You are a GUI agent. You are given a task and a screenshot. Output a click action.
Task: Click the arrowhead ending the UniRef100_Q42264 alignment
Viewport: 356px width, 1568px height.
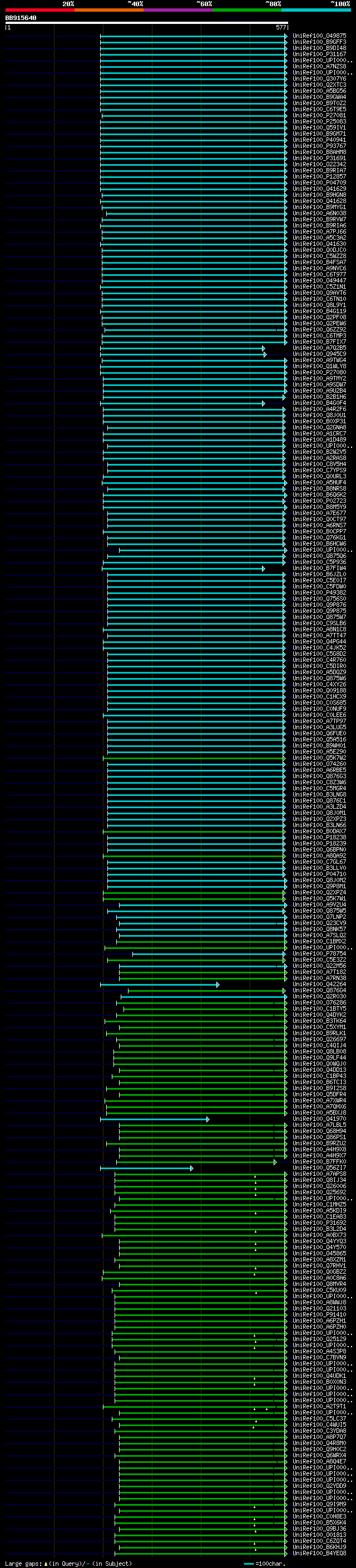tap(218, 985)
